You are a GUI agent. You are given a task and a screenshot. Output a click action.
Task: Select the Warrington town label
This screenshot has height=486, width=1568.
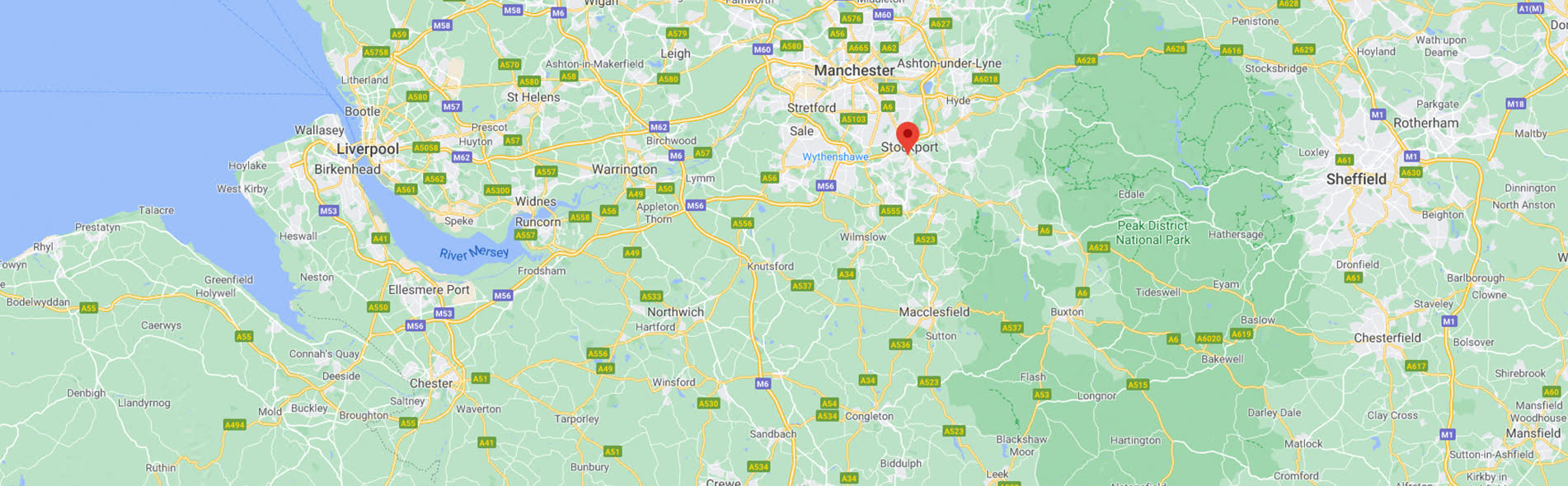tap(624, 170)
